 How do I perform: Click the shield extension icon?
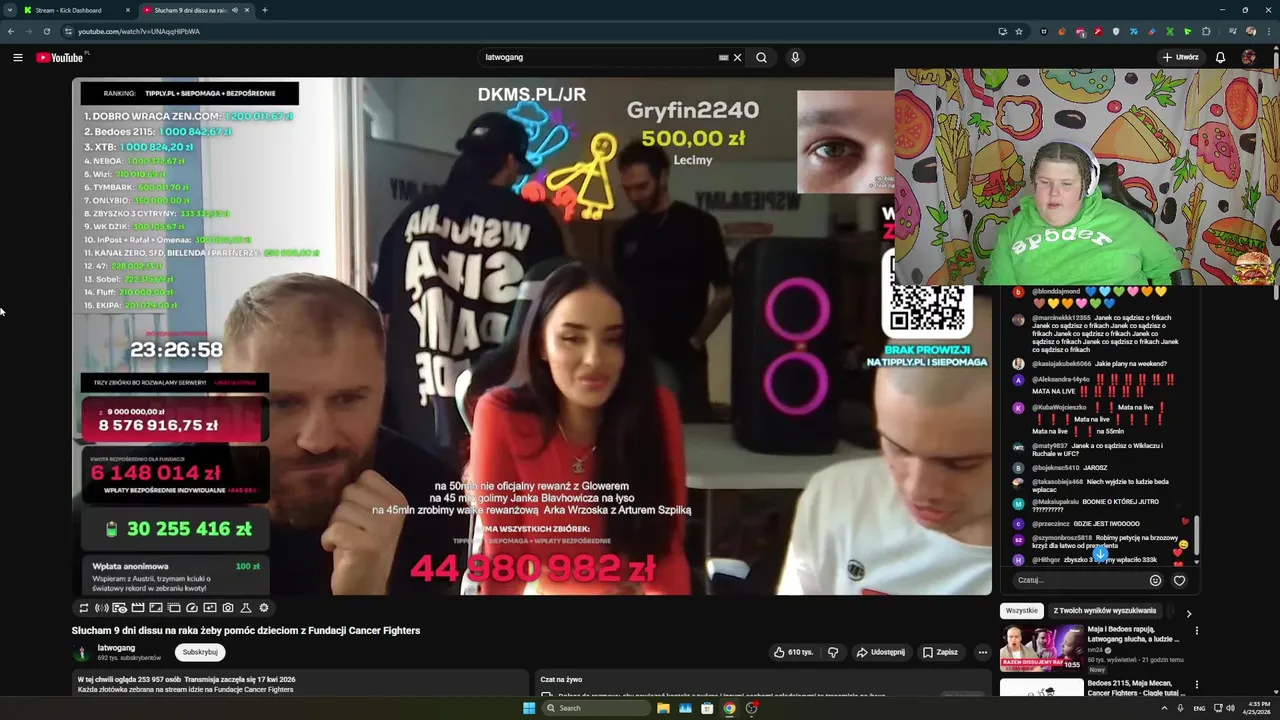1116,31
